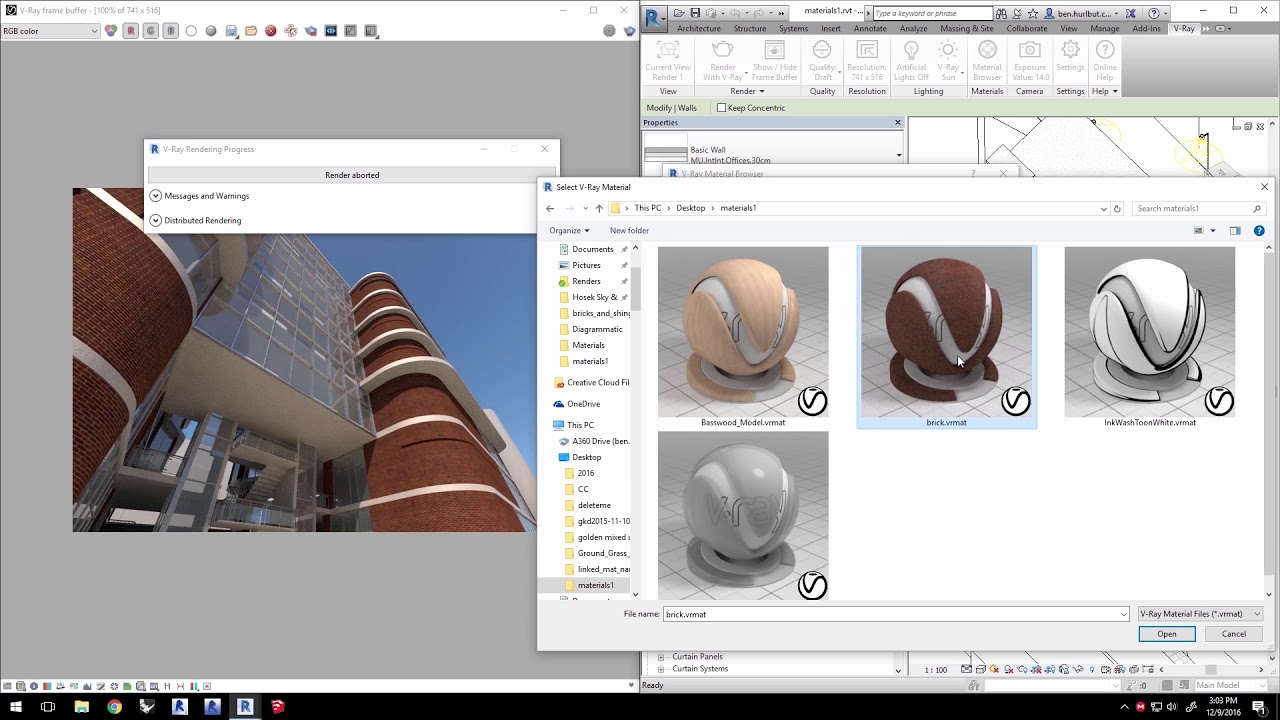Toggle the red channel button in frame buffer
Viewport: 1280px width, 720px height.
point(131,31)
